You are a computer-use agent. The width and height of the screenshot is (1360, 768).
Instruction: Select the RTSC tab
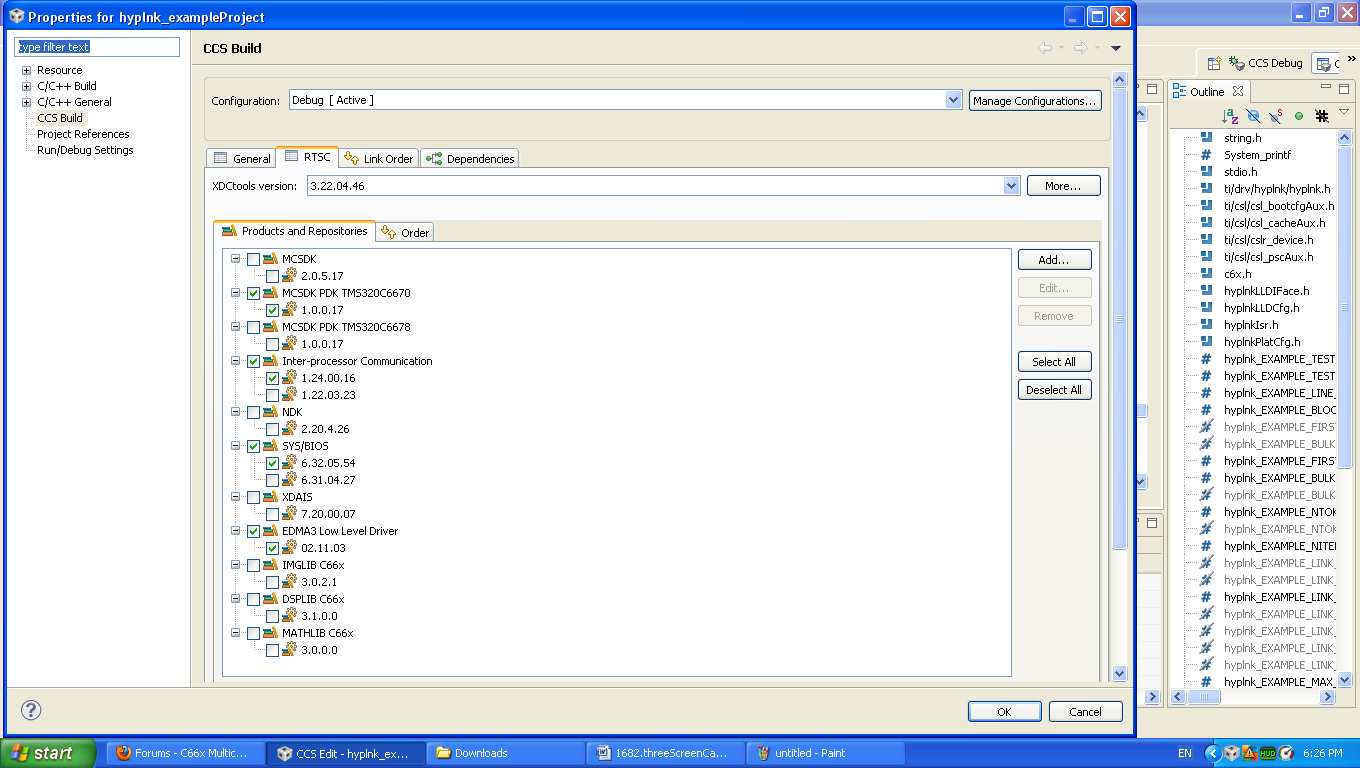307,157
